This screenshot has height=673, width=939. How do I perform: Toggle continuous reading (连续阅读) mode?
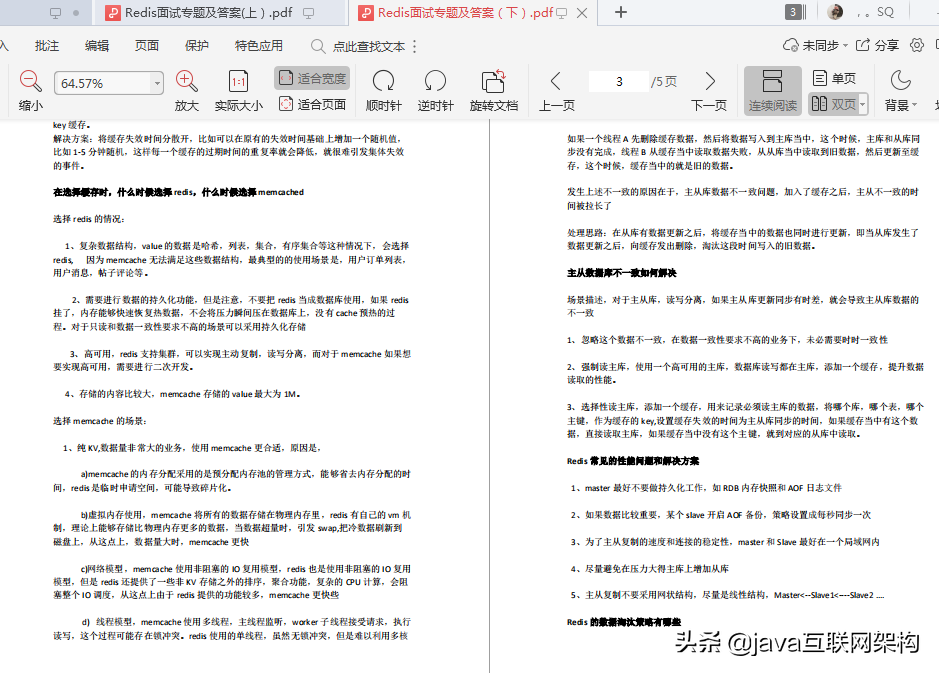pos(773,90)
